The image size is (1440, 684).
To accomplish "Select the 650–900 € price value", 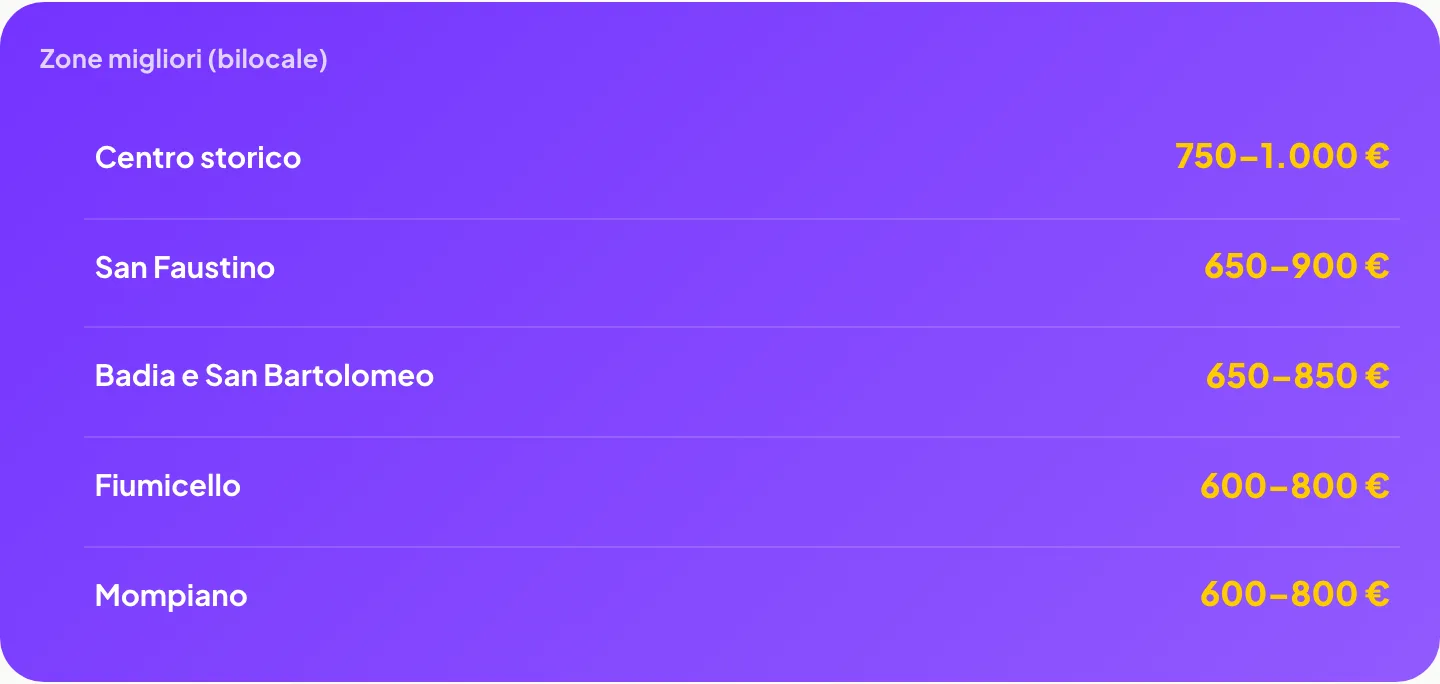I will 1297,266.
